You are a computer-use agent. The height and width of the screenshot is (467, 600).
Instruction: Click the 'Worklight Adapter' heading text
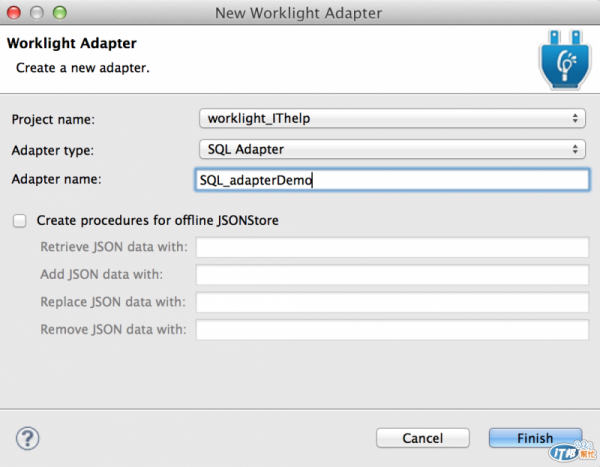72,43
